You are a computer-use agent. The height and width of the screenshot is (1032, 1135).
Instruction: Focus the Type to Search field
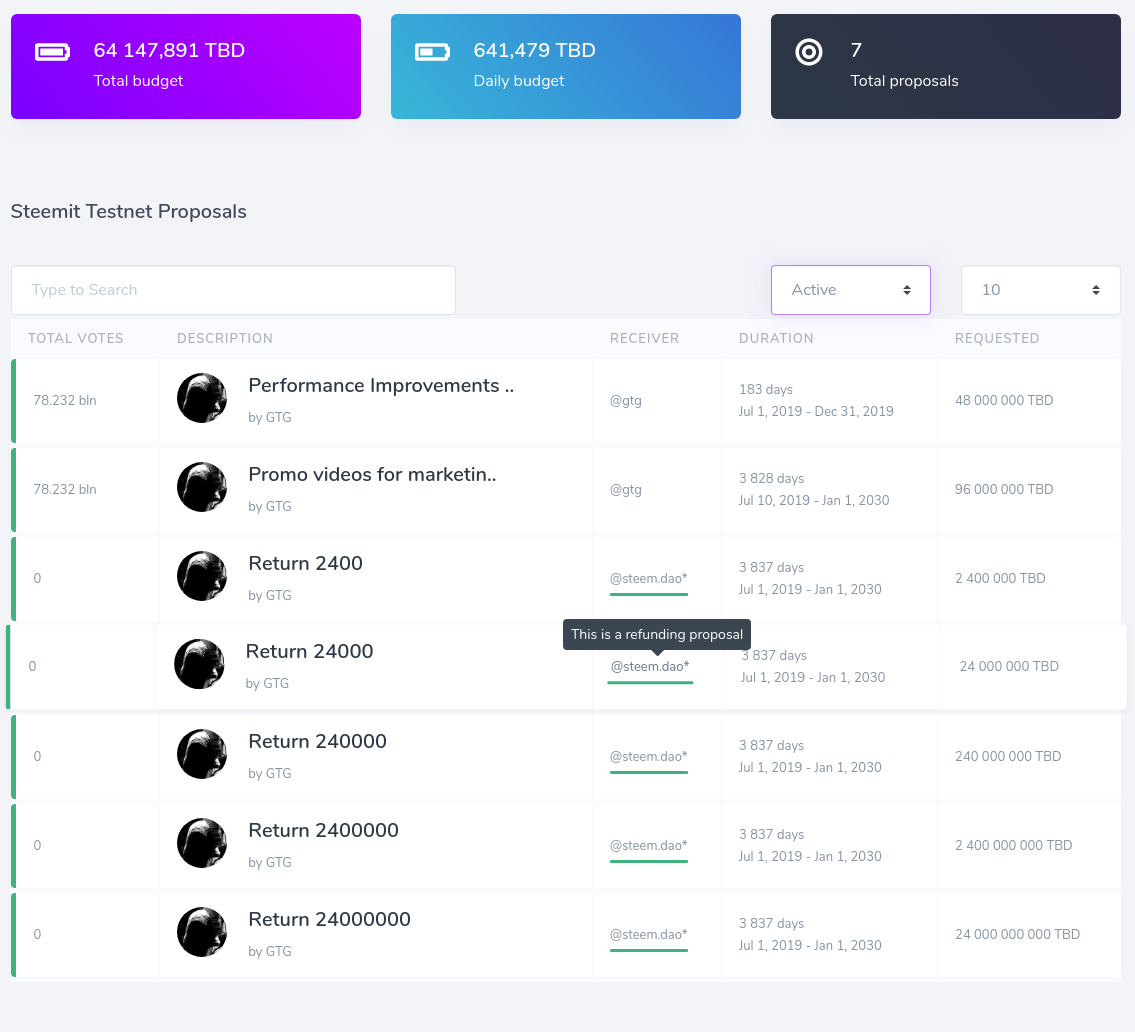point(233,290)
